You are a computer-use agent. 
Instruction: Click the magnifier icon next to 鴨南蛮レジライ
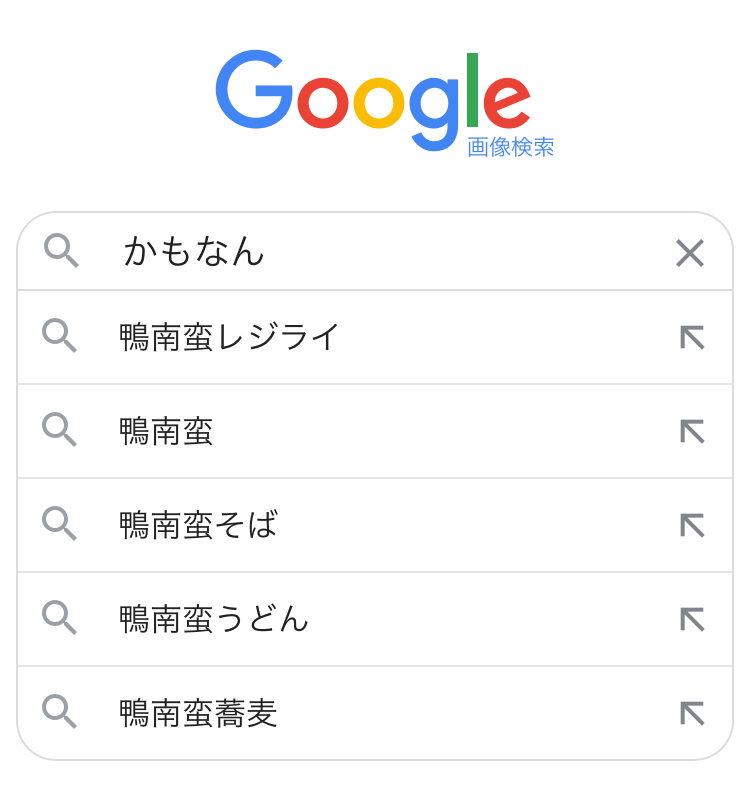(x=59, y=336)
